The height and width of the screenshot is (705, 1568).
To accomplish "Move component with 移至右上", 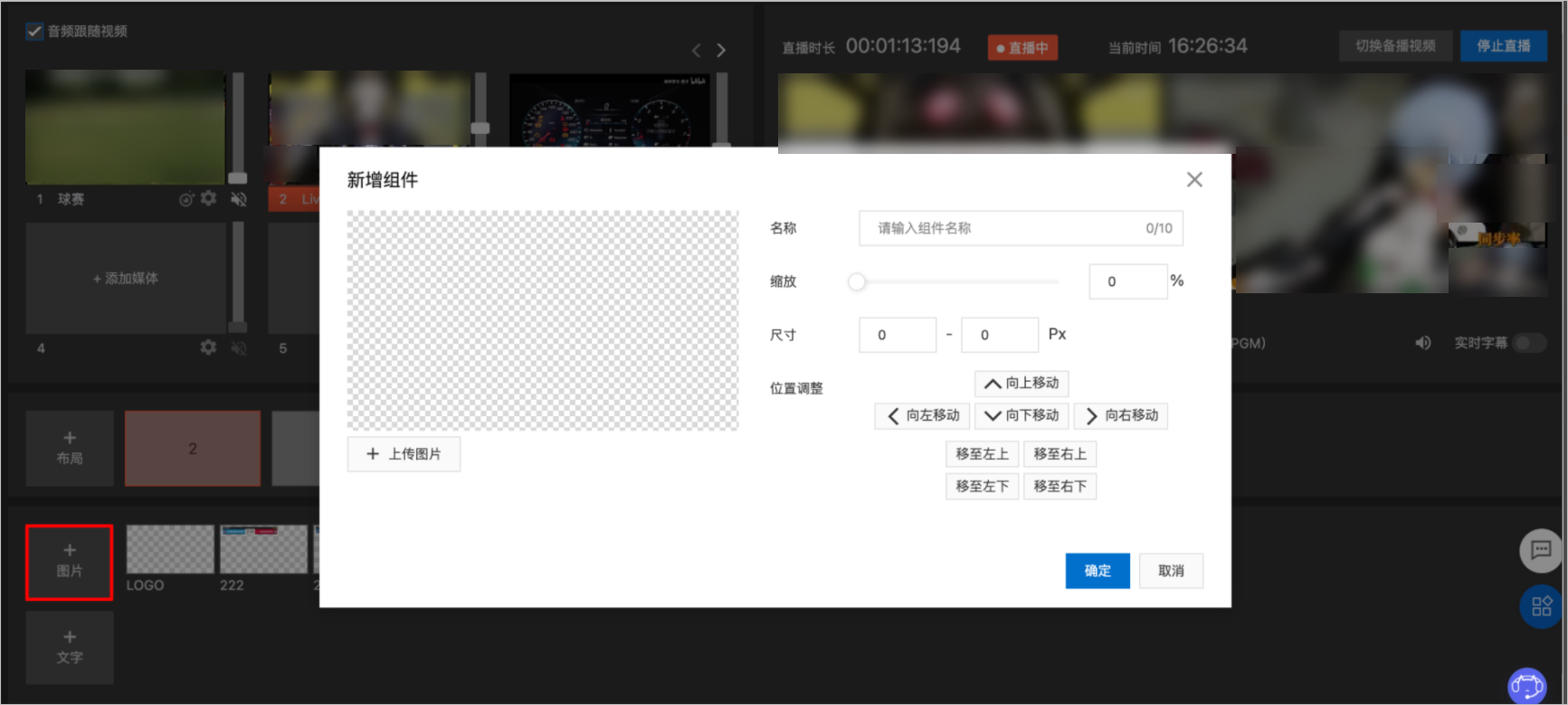I will tap(1060, 454).
